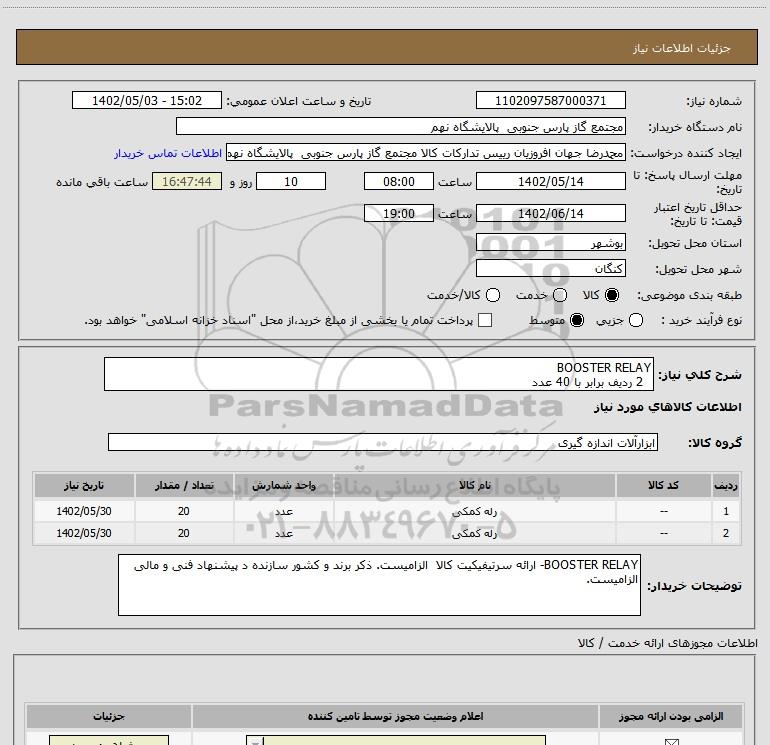770x745 pixels.
Task: Click the ردیف column header
Action: click(x=725, y=485)
